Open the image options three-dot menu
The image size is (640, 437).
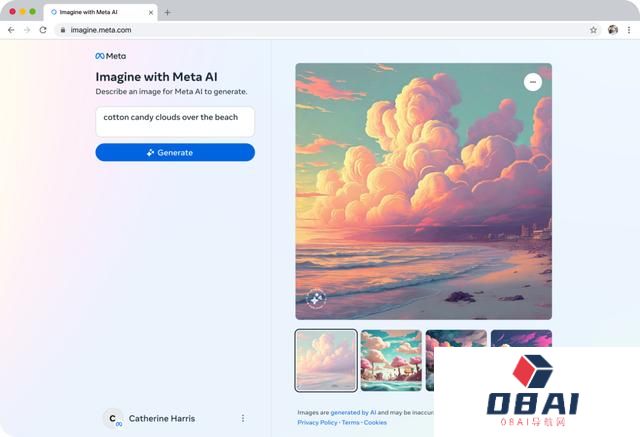pyautogui.click(x=533, y=82)
